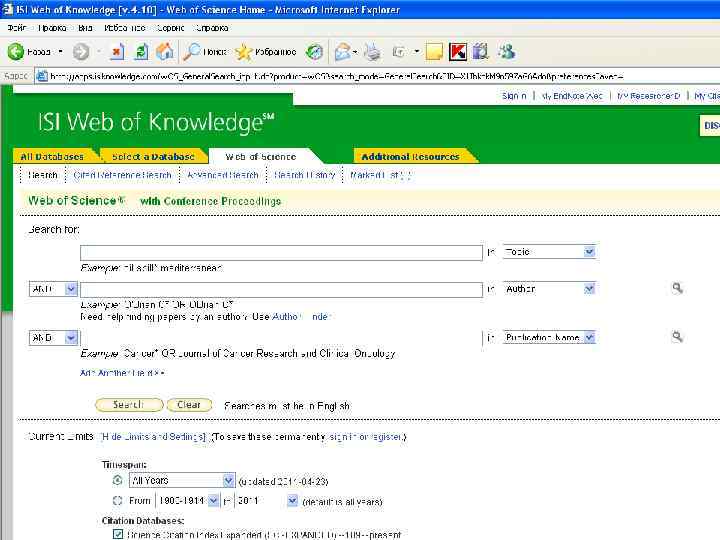Click the Research book toolbar icon
This screenshot has height=540, width=720.
(481, 52)
